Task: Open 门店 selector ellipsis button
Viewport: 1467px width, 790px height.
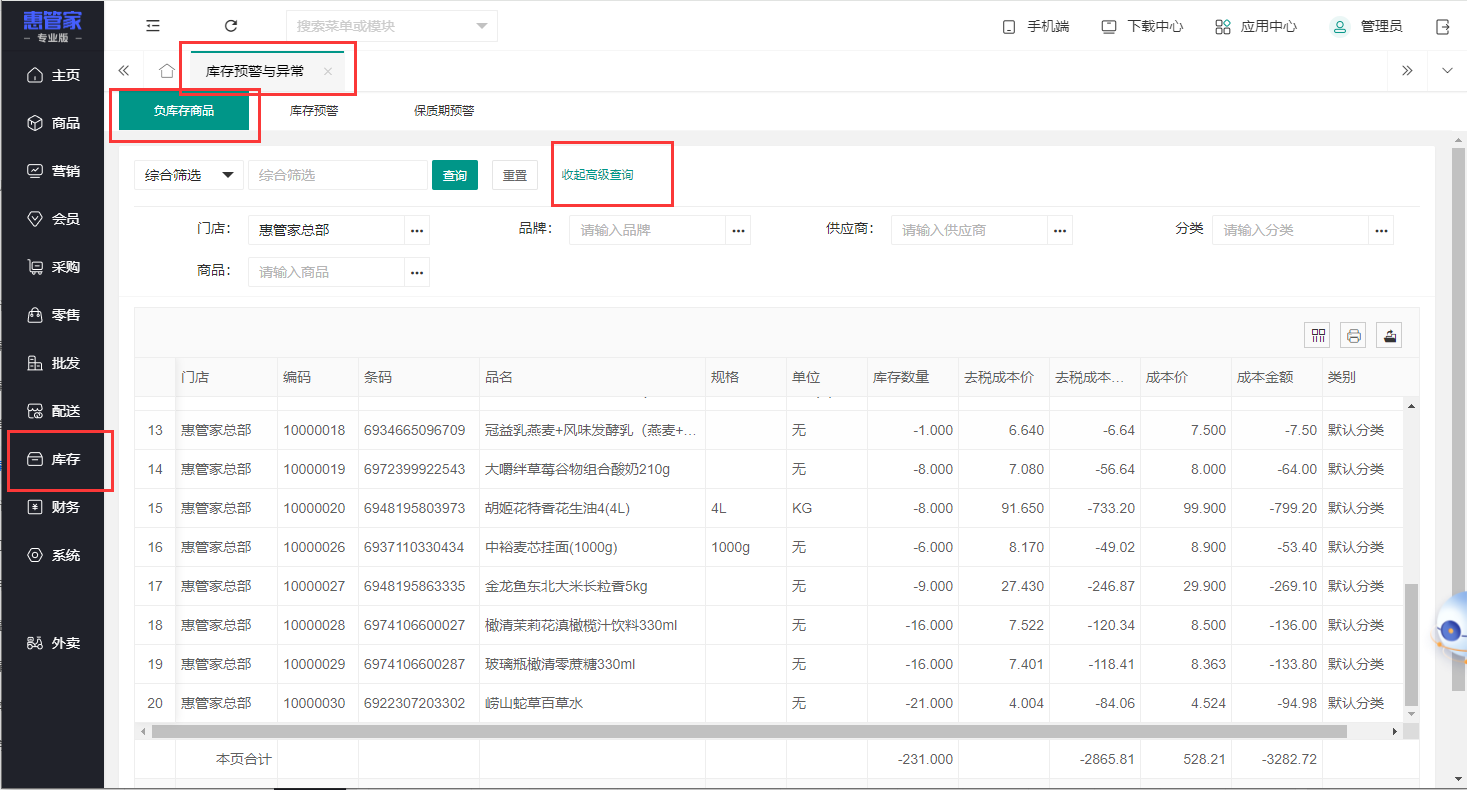Action: tap(417, 230)
